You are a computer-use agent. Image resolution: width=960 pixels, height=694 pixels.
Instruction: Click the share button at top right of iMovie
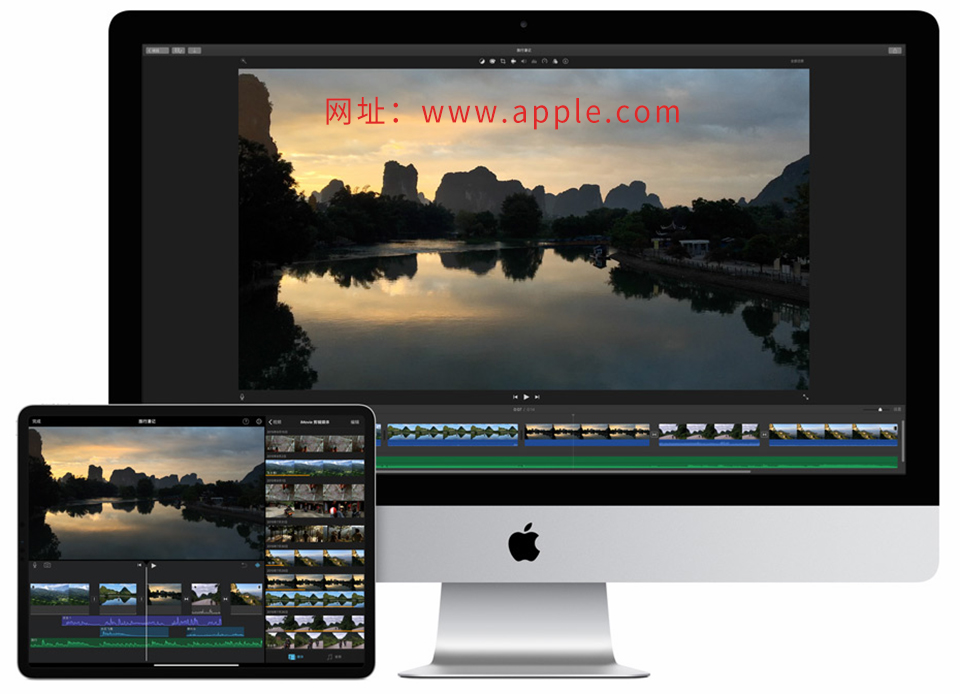click(x=894, y=50)
